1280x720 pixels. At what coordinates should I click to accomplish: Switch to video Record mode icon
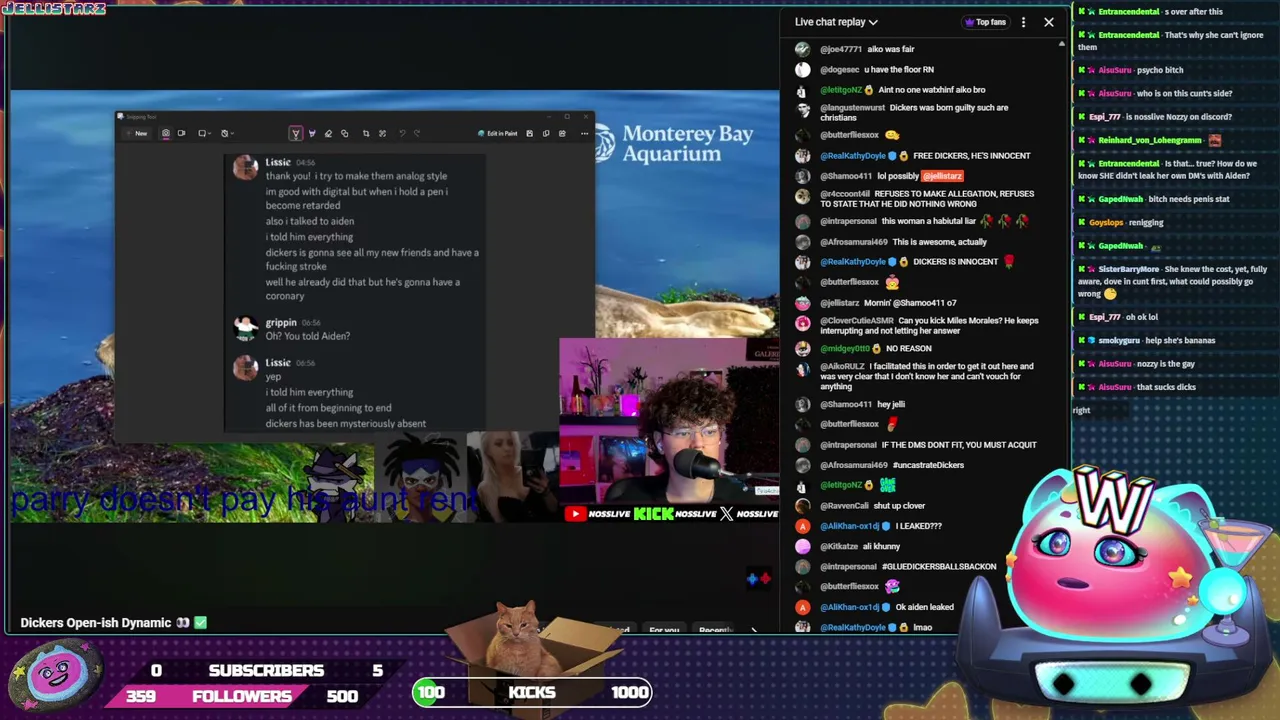tap(181, 133)
